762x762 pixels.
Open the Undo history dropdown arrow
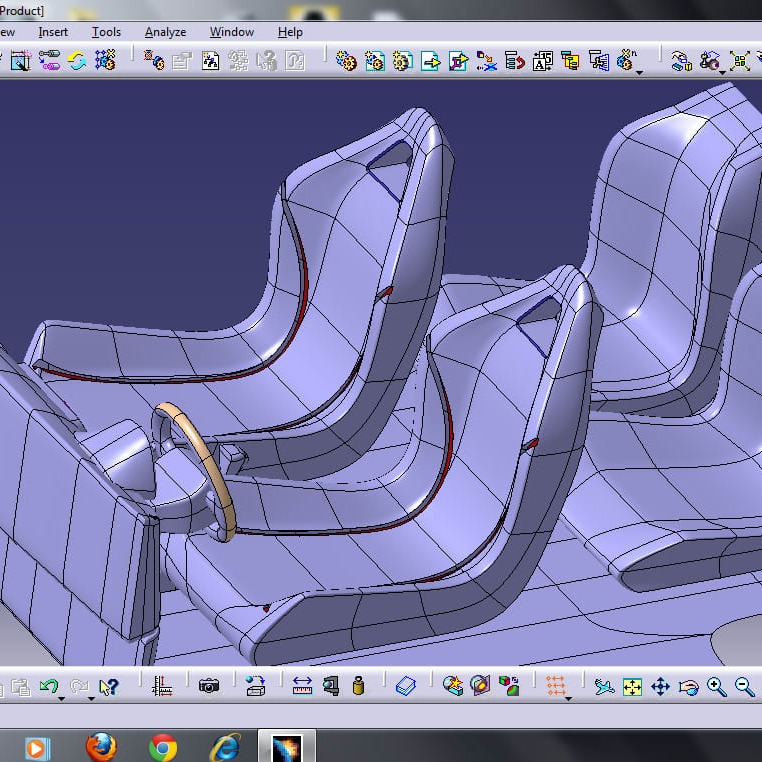[x=62, y=697]
